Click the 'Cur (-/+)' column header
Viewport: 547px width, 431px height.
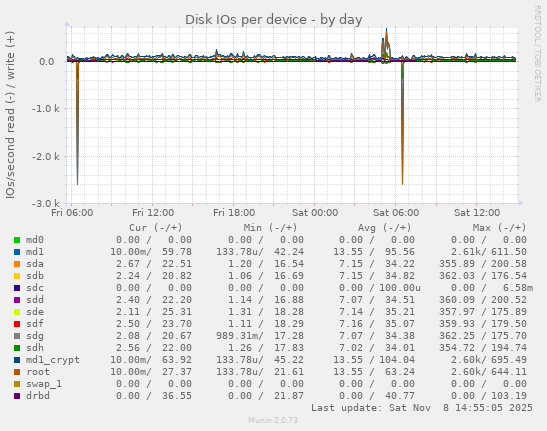[x=156, y=228]
